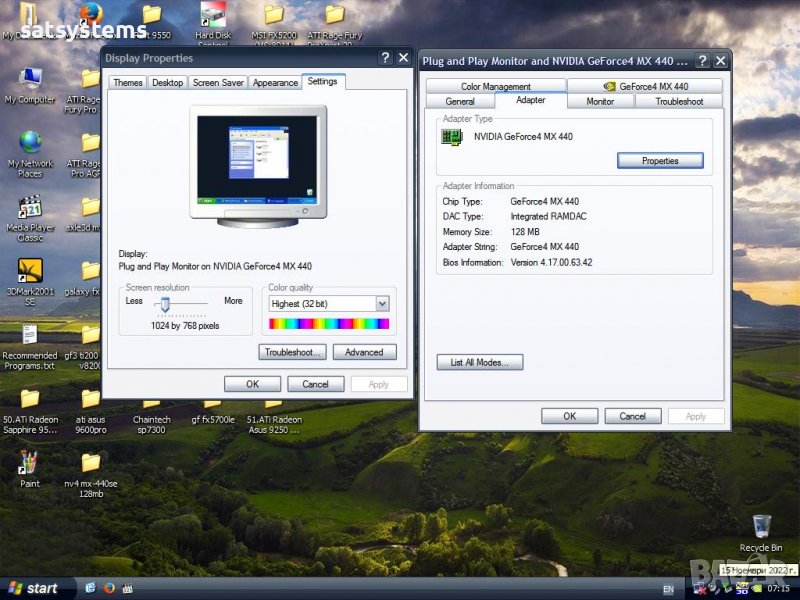The width and height of the screenshot is (800, 600).
Task: Open the My Computer desktop icon
Action: (30, 79)
